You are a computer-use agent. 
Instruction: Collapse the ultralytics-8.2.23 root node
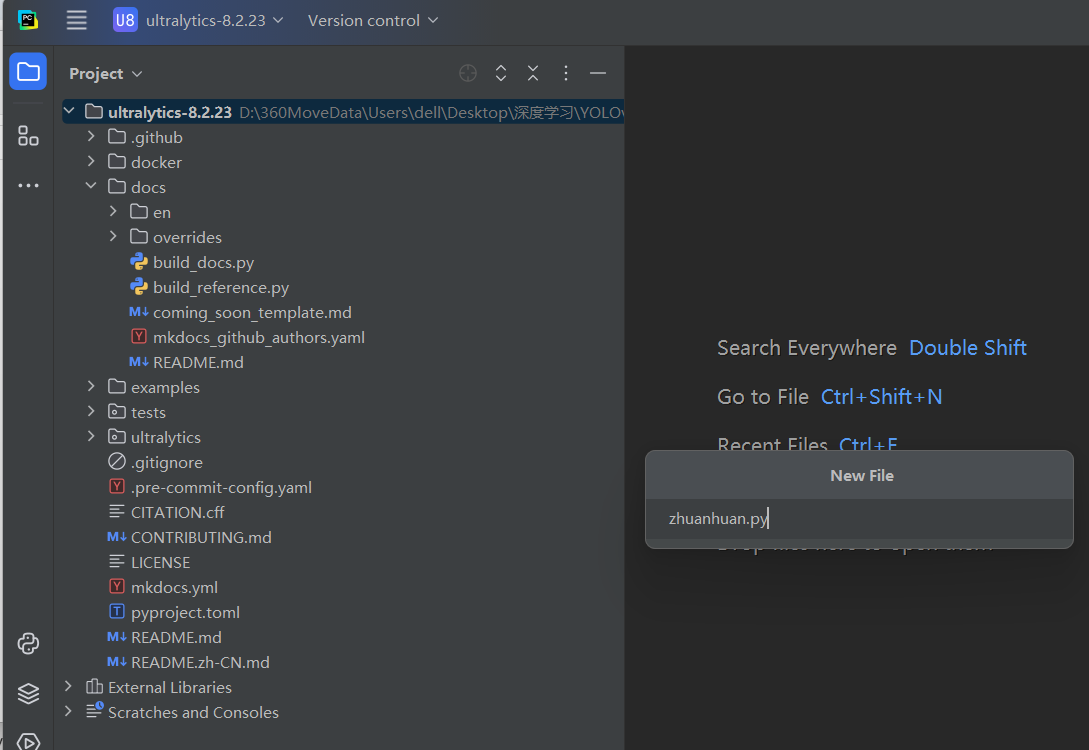pyautogui.click(x=69, y=111)
